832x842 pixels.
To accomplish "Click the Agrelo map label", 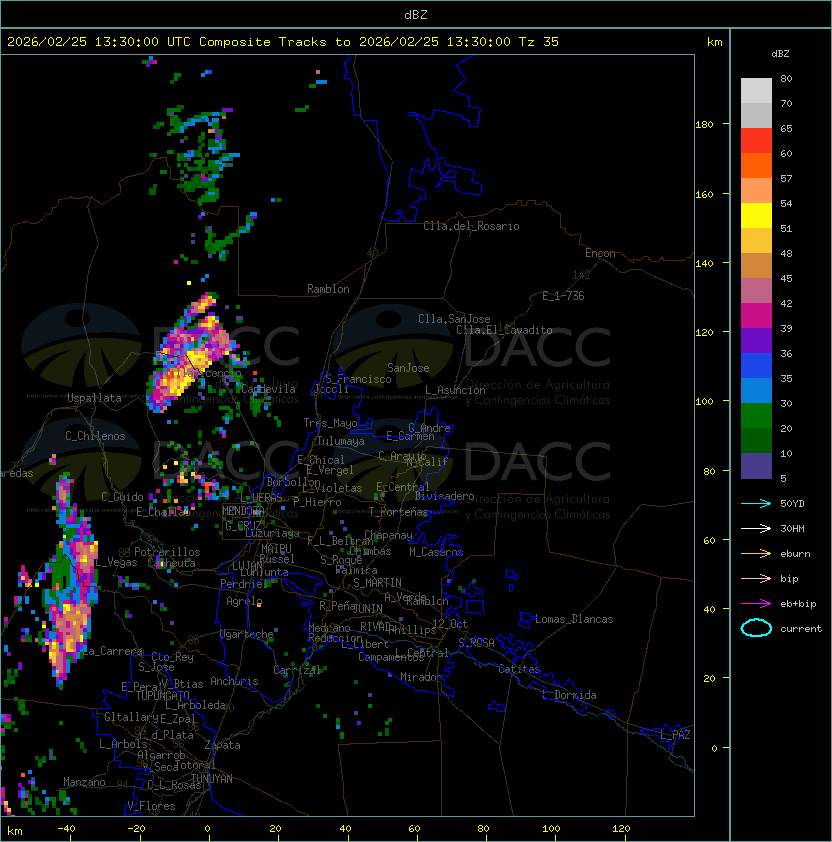I will tap(244, 601).
